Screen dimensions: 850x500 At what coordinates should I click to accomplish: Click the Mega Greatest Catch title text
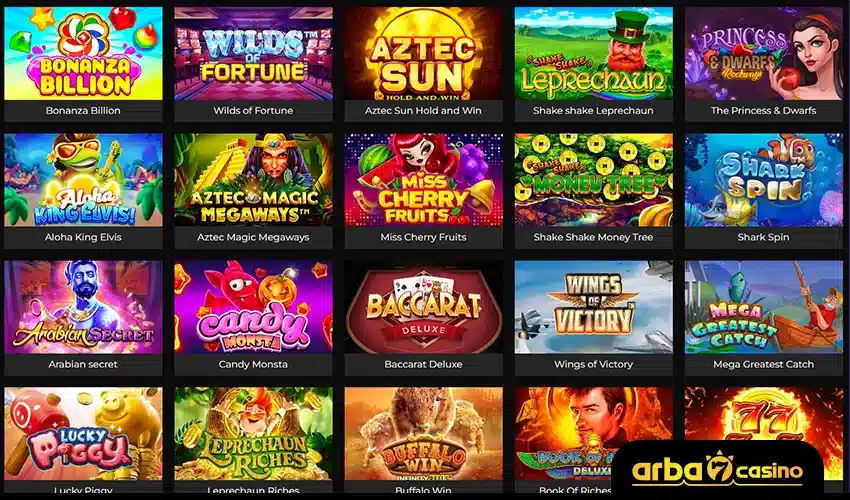coord(763,364)
